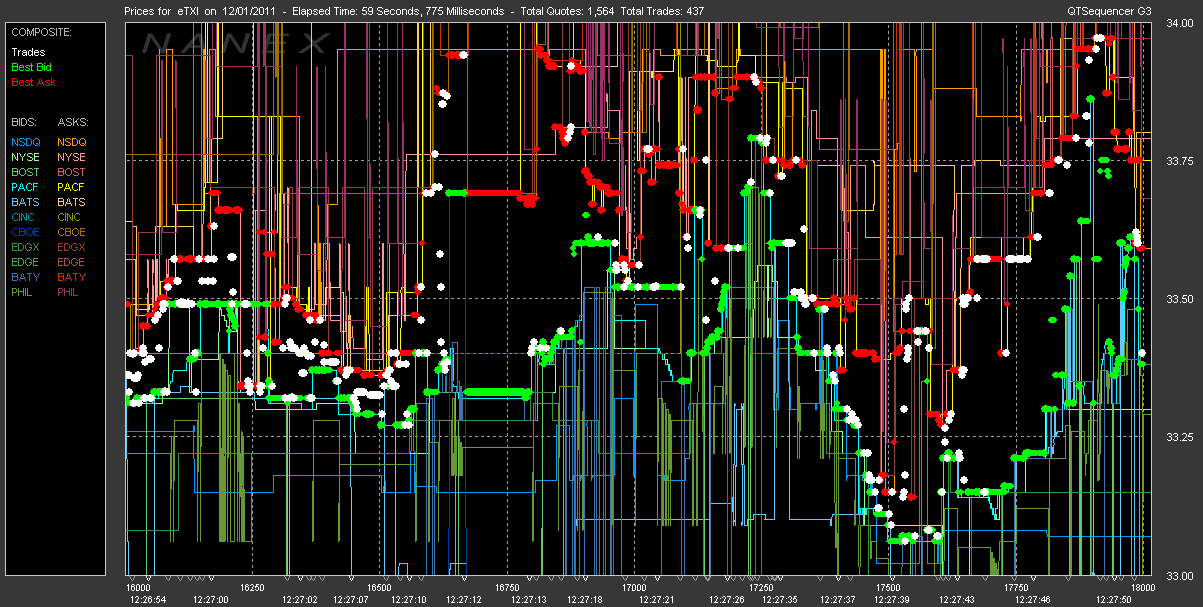The image size is (1203, 607).
Task: Click BOST under the ASKS heading
Action: [x=72, y=172]
